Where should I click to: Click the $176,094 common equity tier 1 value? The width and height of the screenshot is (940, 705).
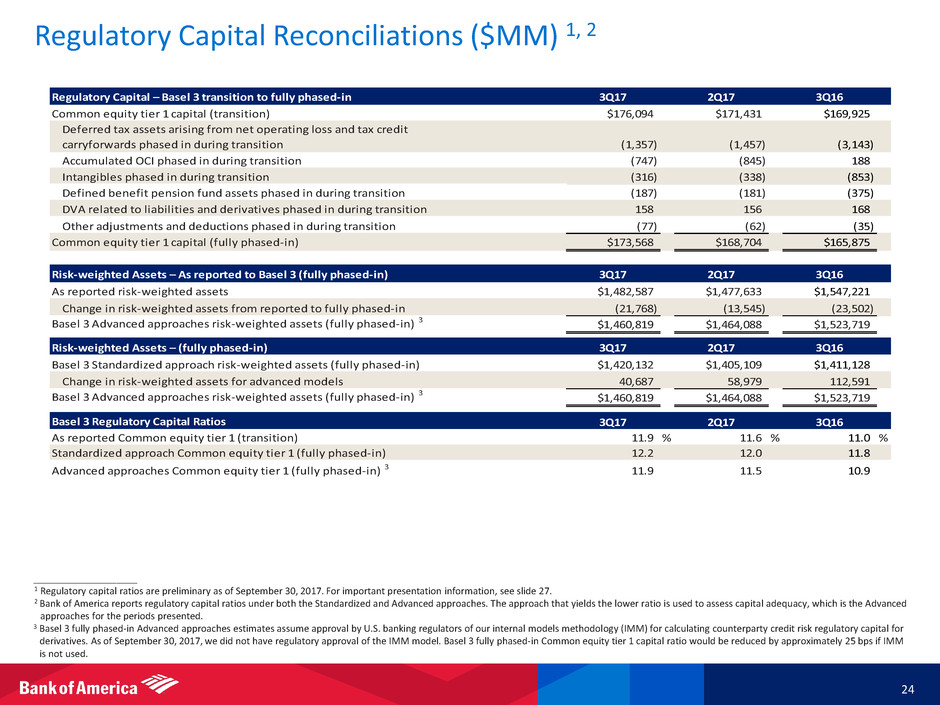pos(625,113)
